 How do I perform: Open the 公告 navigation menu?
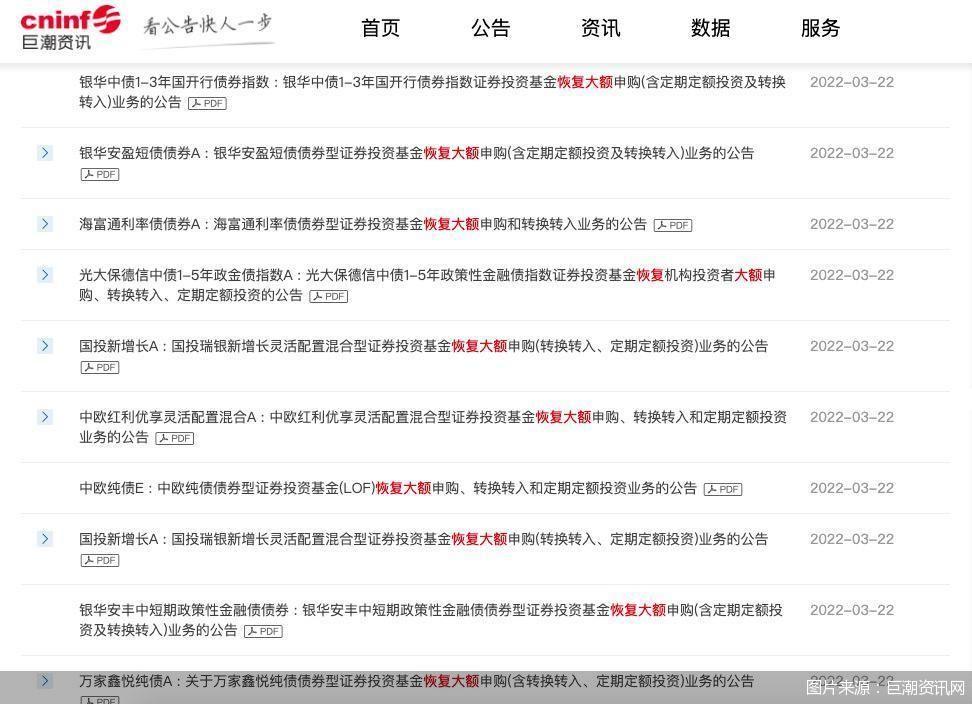[x=490, y=28]
